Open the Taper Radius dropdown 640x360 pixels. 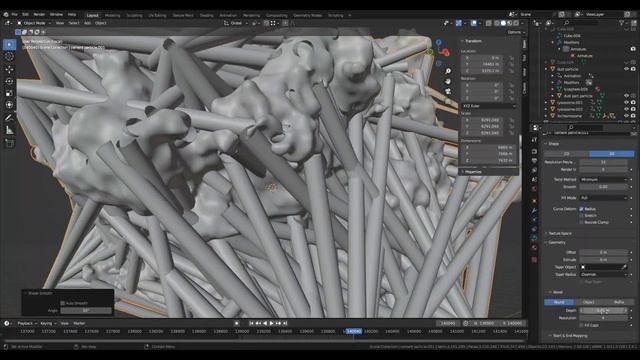click(x=603, y=275)
